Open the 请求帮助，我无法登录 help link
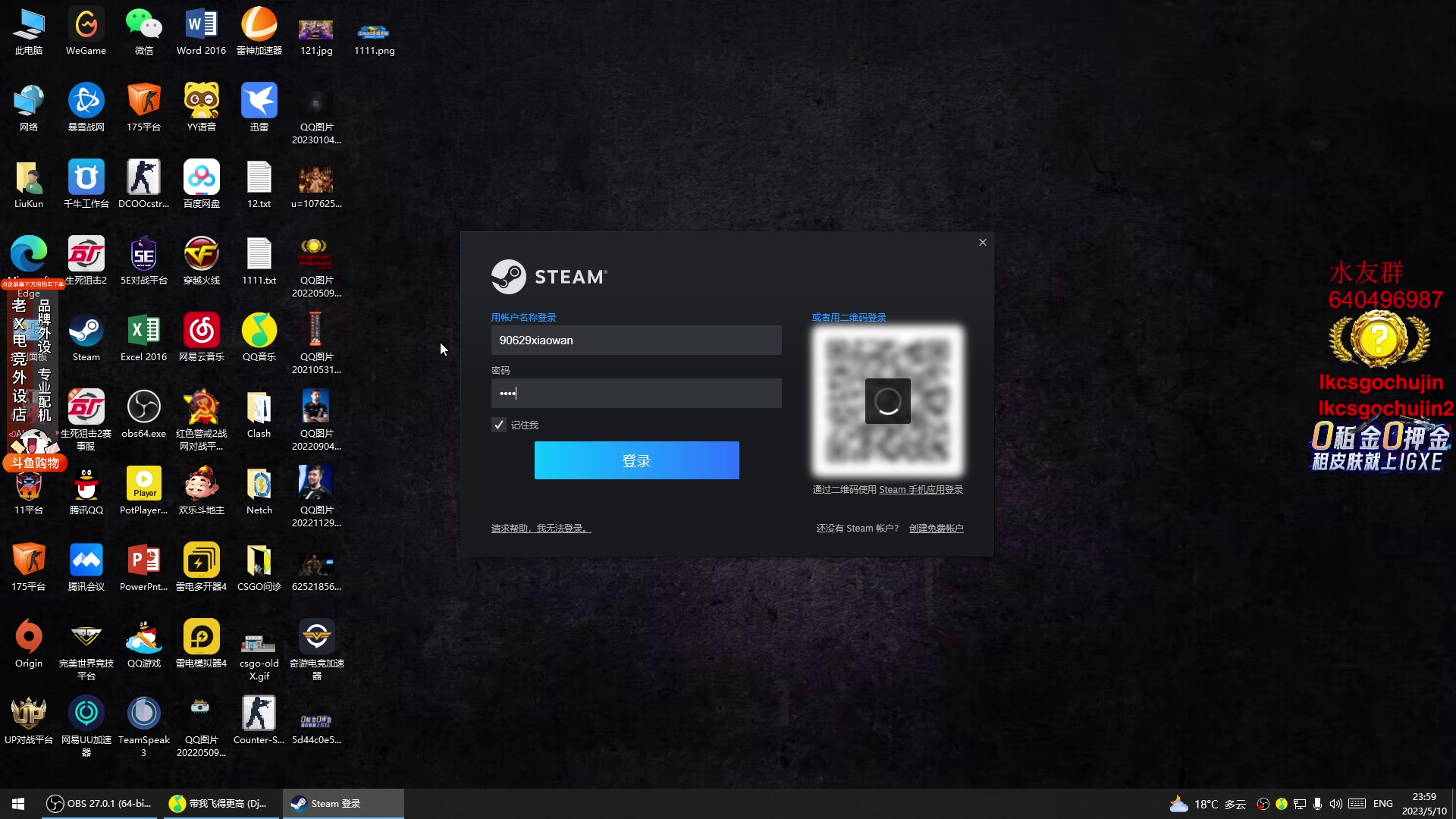The width and height of the screenshot is (1456, 819). tap(541, 529)
